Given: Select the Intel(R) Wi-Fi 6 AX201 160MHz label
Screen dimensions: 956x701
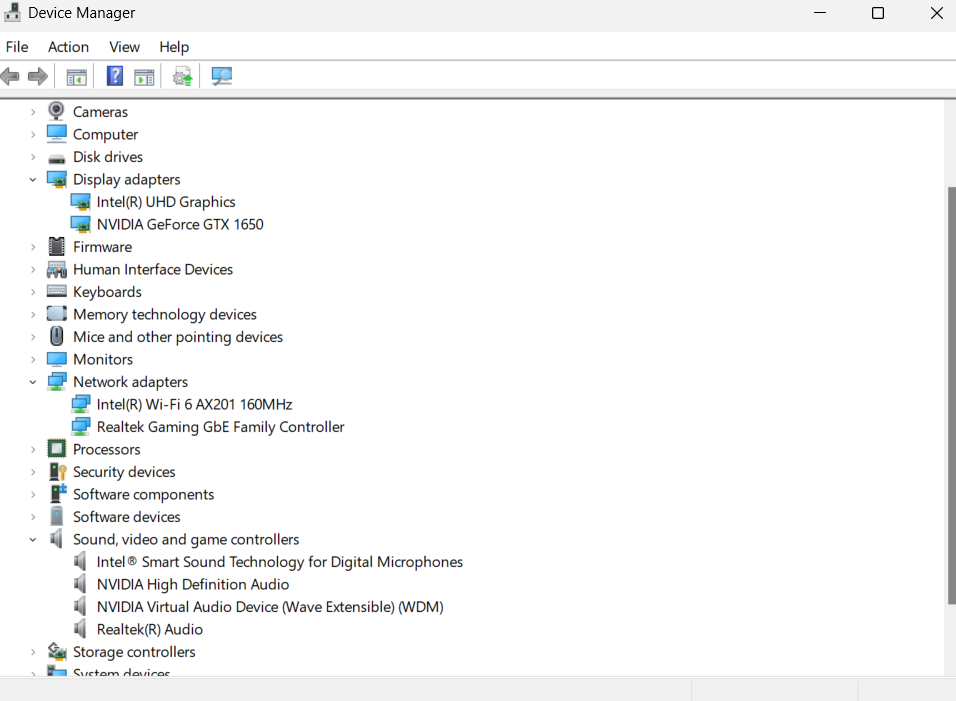Looking at the screenshot, I should pos(194,404).
